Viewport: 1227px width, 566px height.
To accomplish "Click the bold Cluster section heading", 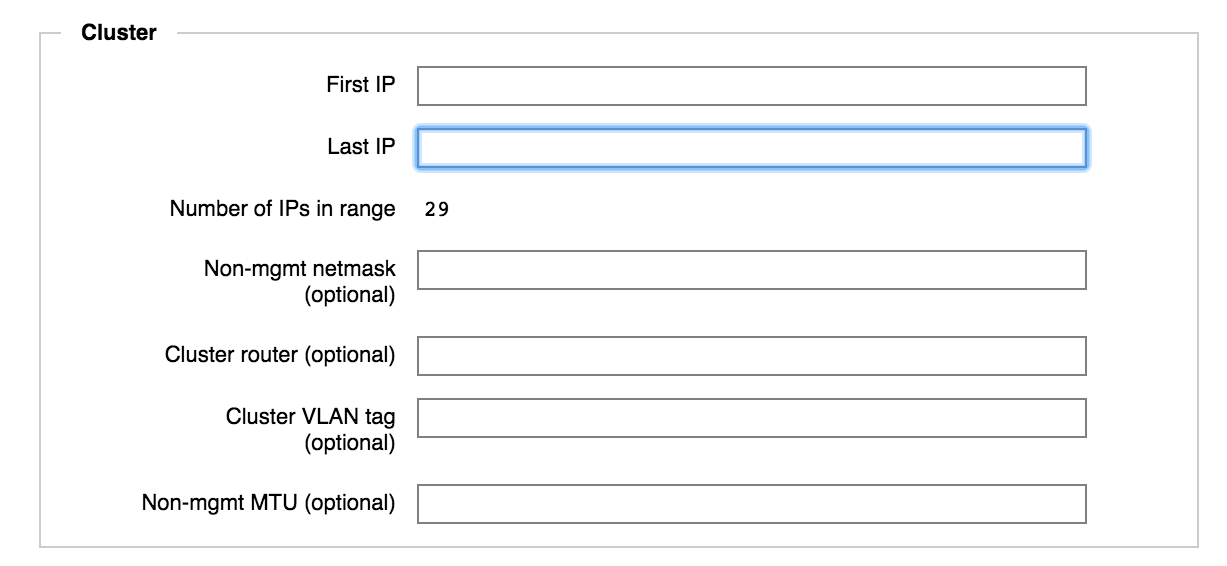I will coord(119,33).
